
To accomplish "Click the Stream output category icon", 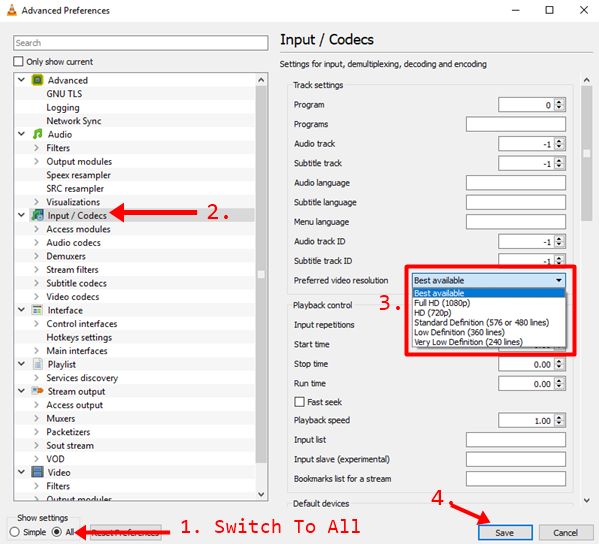I will coord(37,391).
